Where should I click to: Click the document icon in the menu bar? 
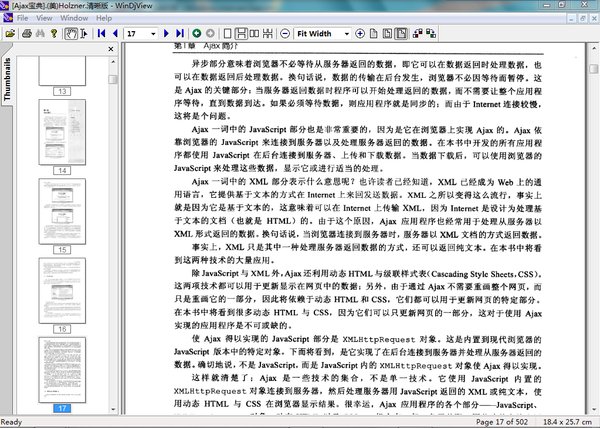pos(8,18)
